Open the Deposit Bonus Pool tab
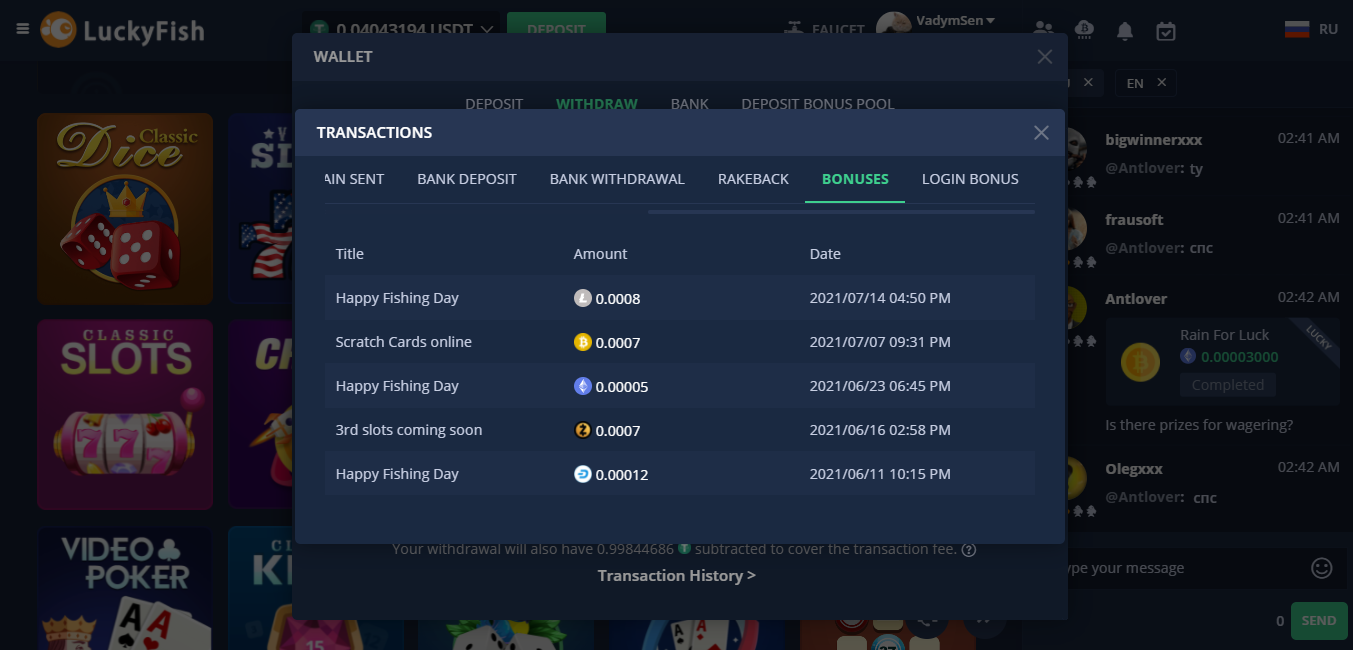Image resolution: width=1353 pixels, height=650 pixels. (818, 104)
